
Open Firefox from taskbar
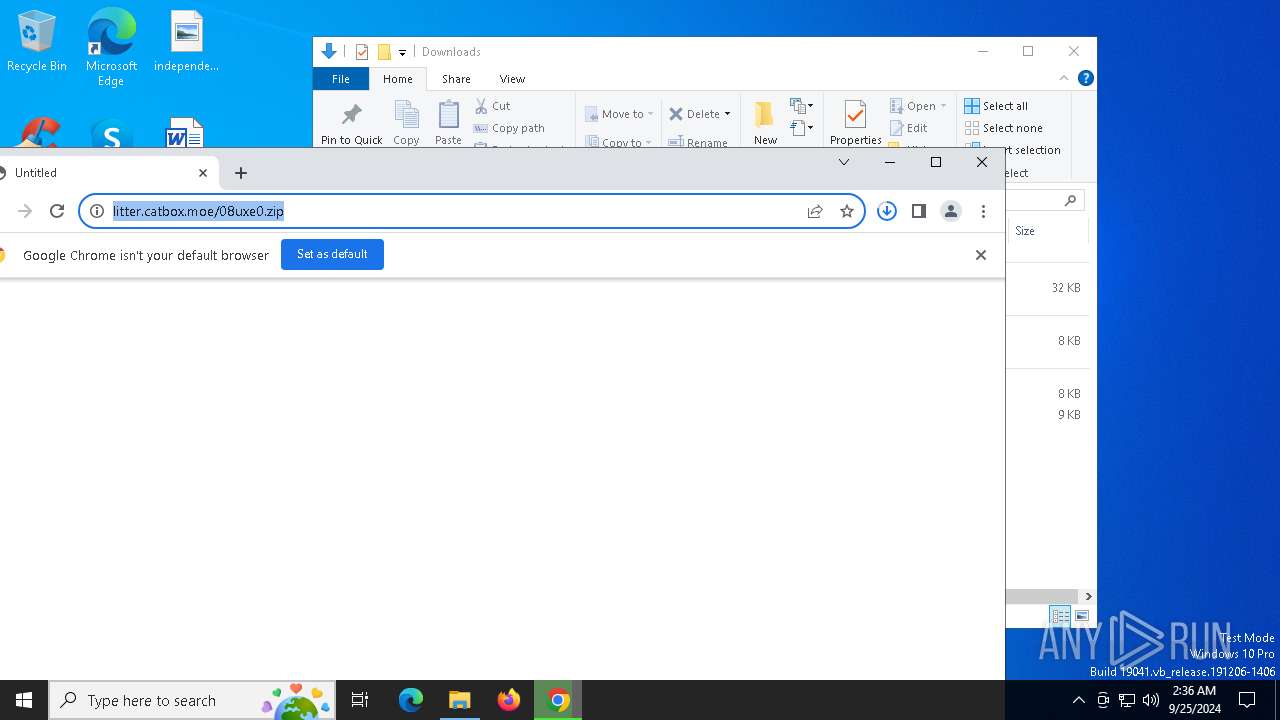pyautogui.click(x=509, y=700)
